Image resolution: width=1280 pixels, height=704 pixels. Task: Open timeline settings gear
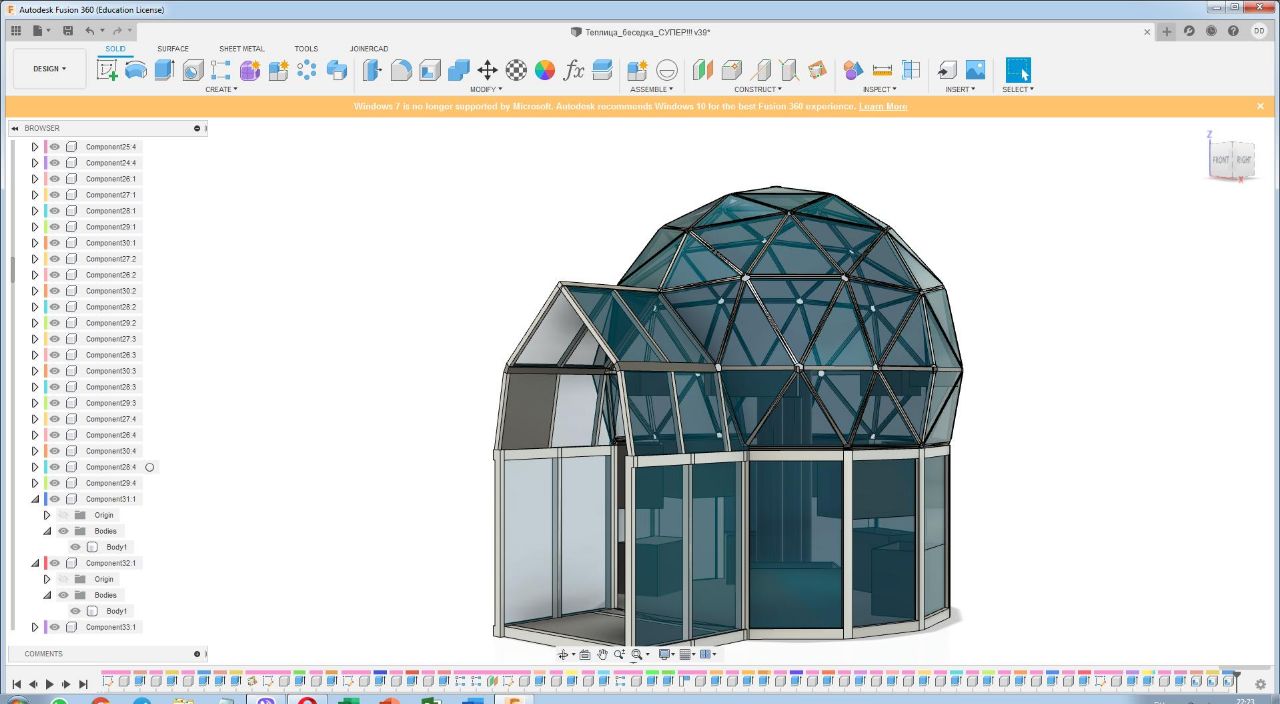click(1261, 684)
